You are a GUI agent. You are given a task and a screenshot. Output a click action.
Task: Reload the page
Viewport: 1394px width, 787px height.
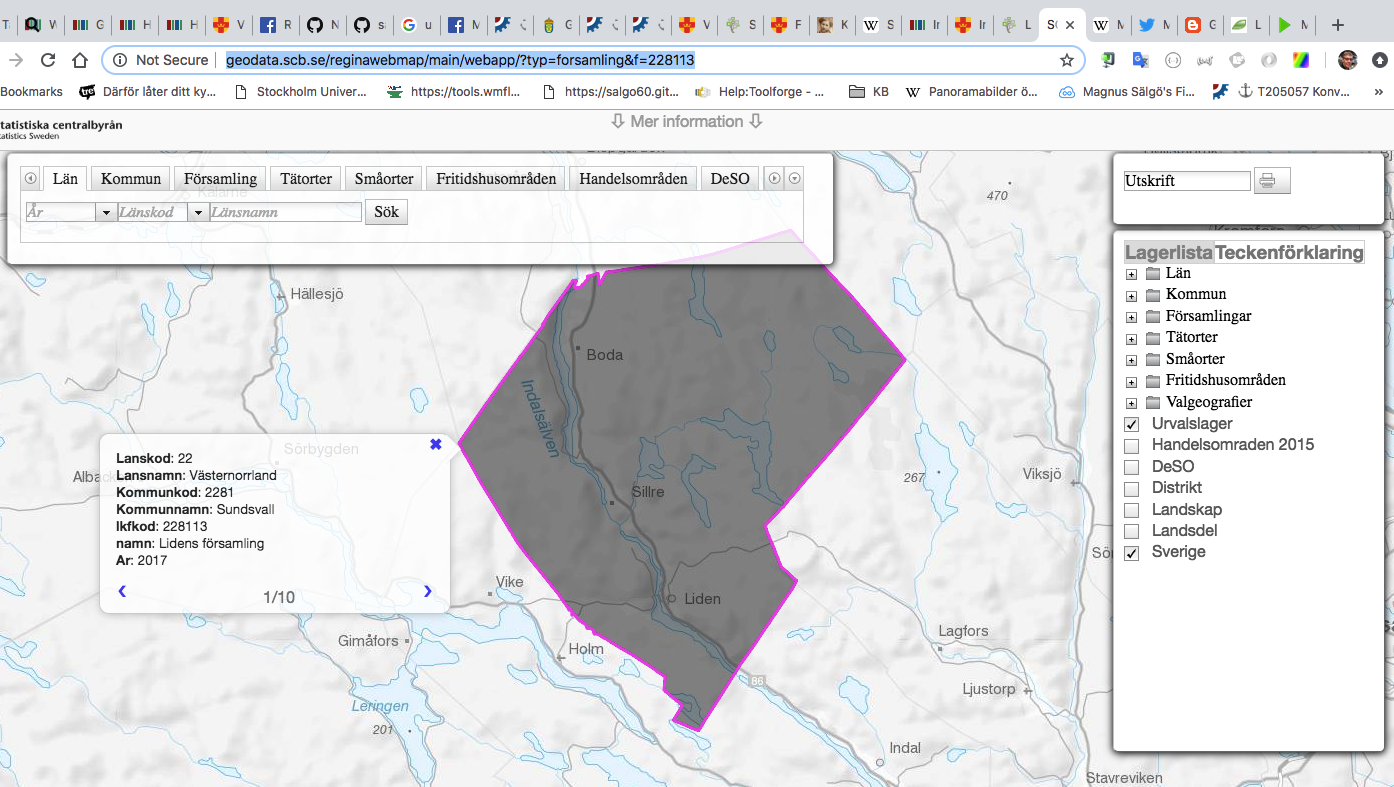point(47,60)
